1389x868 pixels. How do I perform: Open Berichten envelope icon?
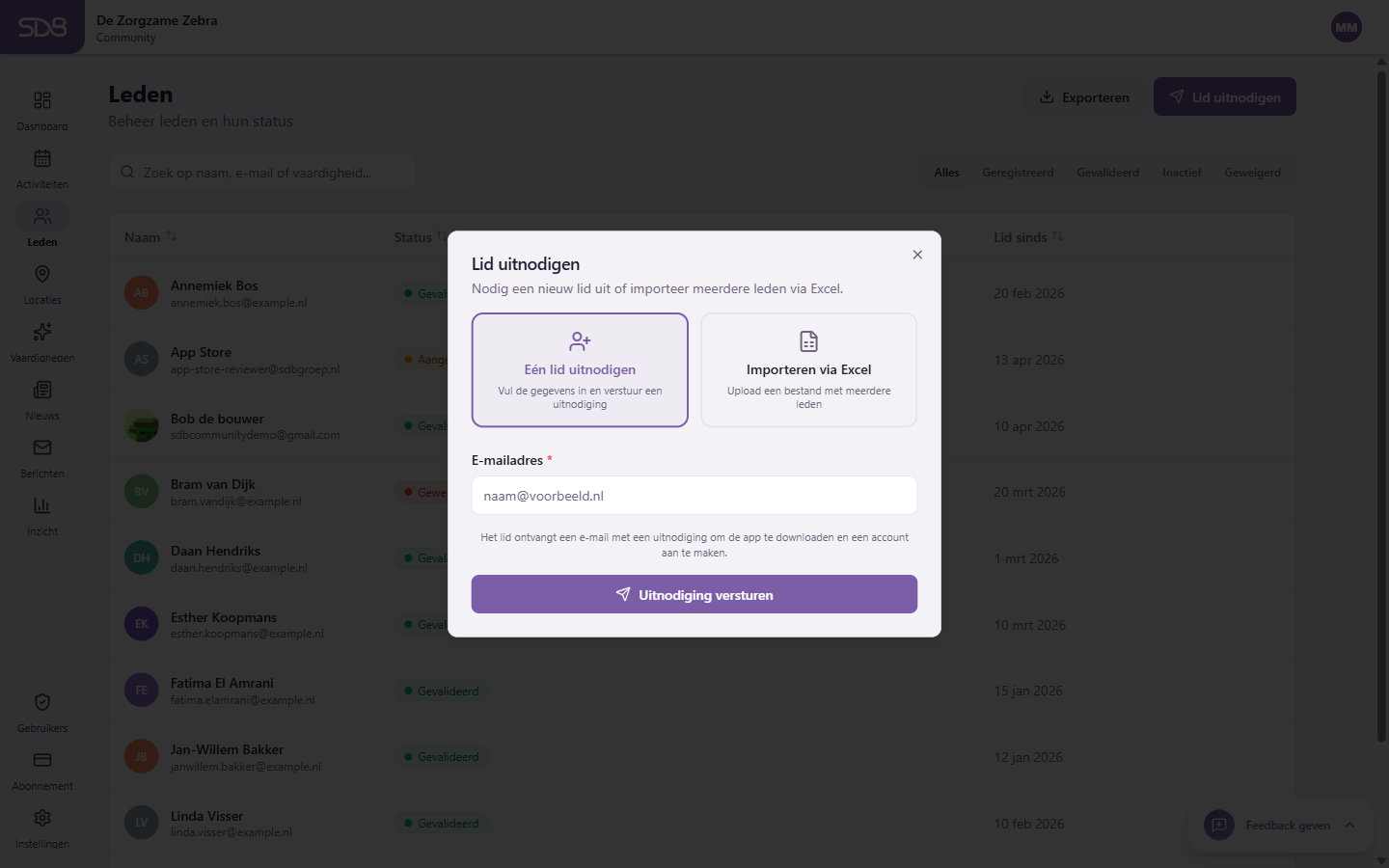[x=42, y=448]
